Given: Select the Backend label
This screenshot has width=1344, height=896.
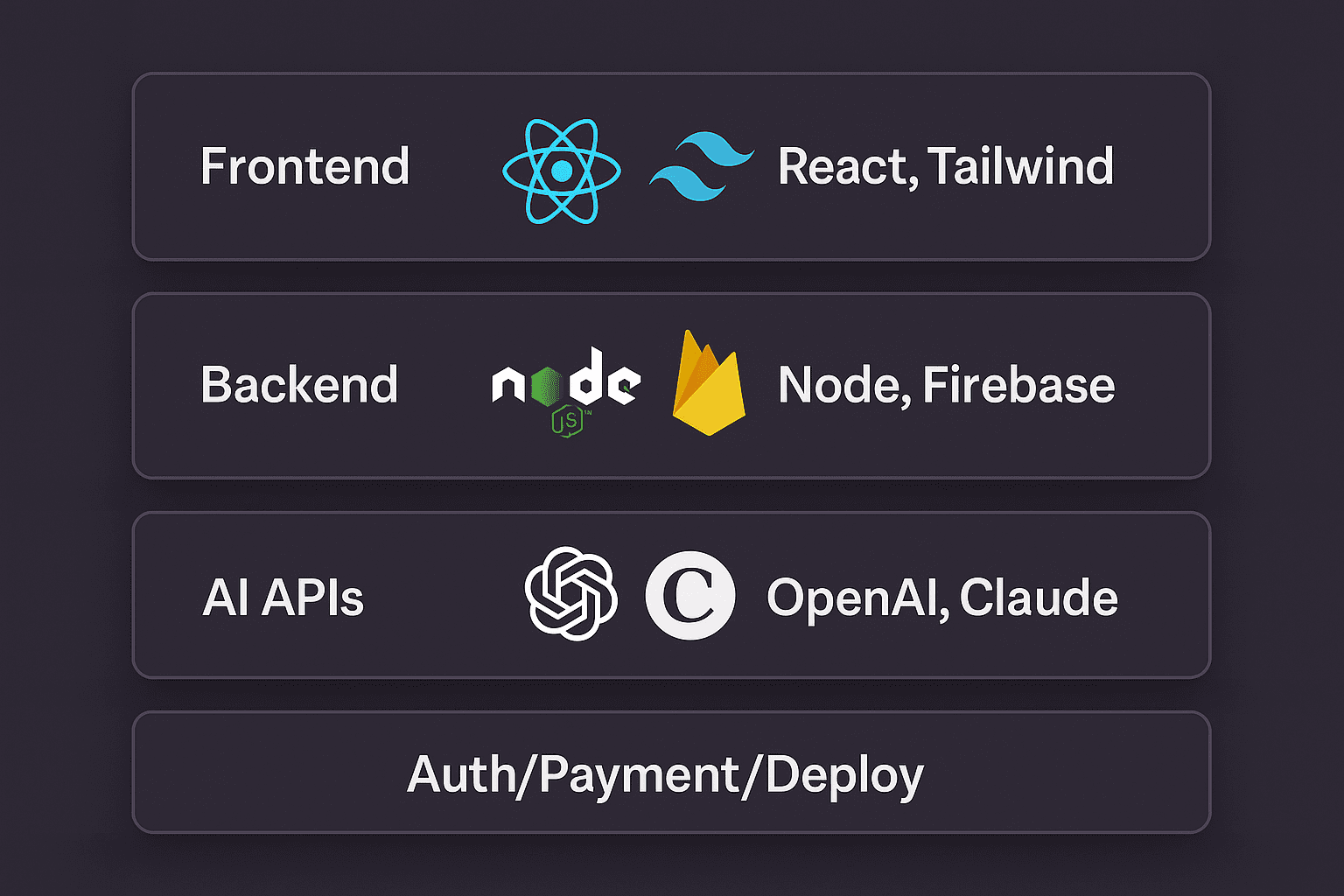Looking at the screenshot, I should click(299, 385).
